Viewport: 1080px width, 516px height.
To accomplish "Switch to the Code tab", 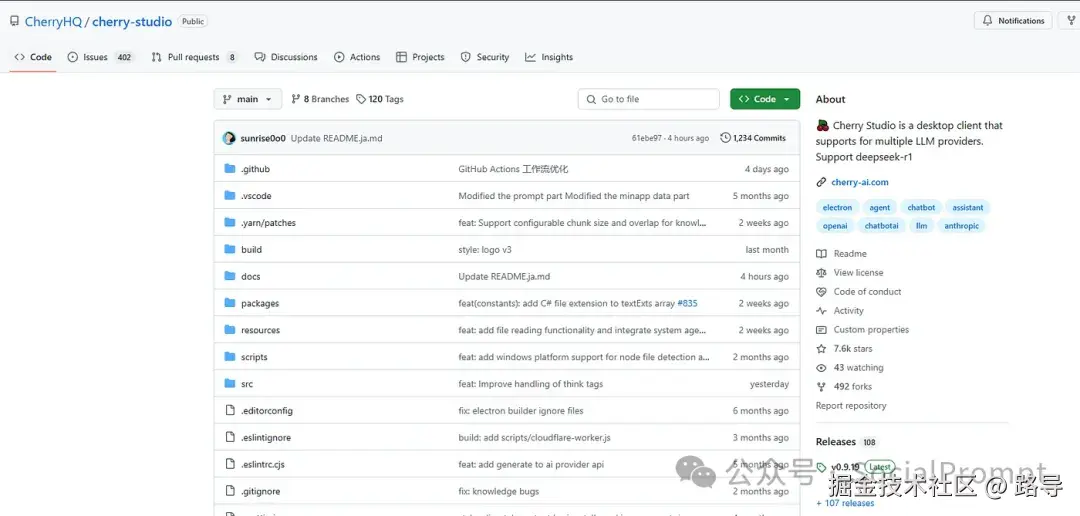I will pos(33,57).
